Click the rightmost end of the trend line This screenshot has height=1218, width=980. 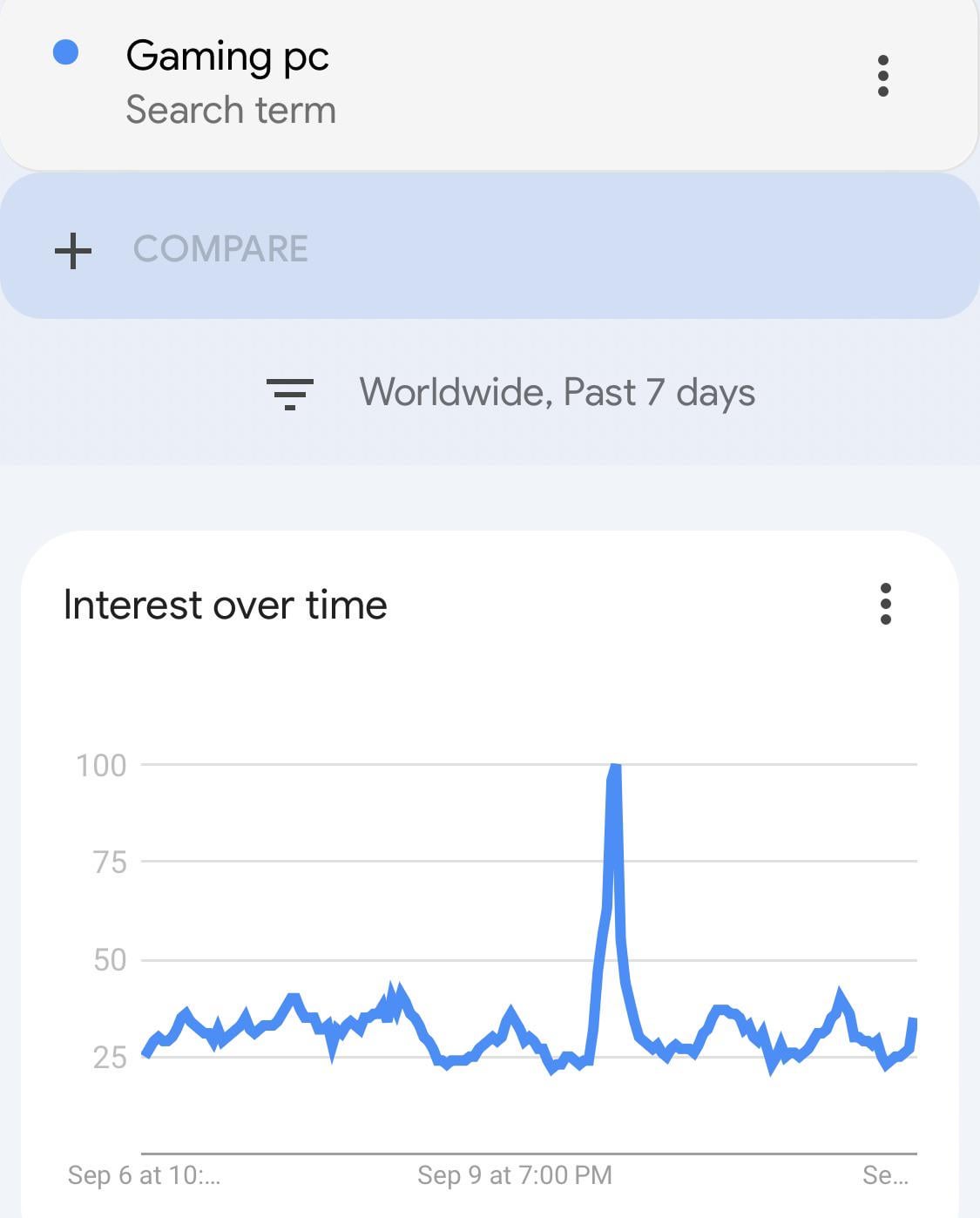(914, 1021)
